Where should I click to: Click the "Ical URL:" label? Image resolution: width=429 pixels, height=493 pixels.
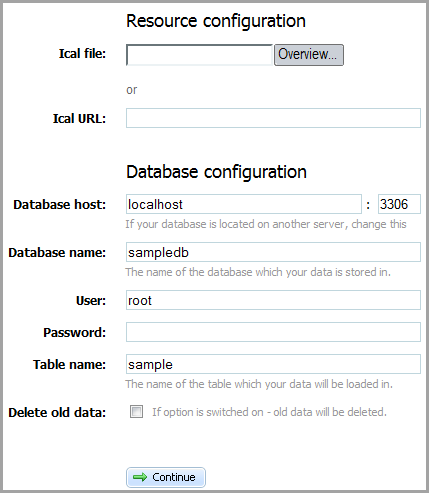[x=79, y=118]
